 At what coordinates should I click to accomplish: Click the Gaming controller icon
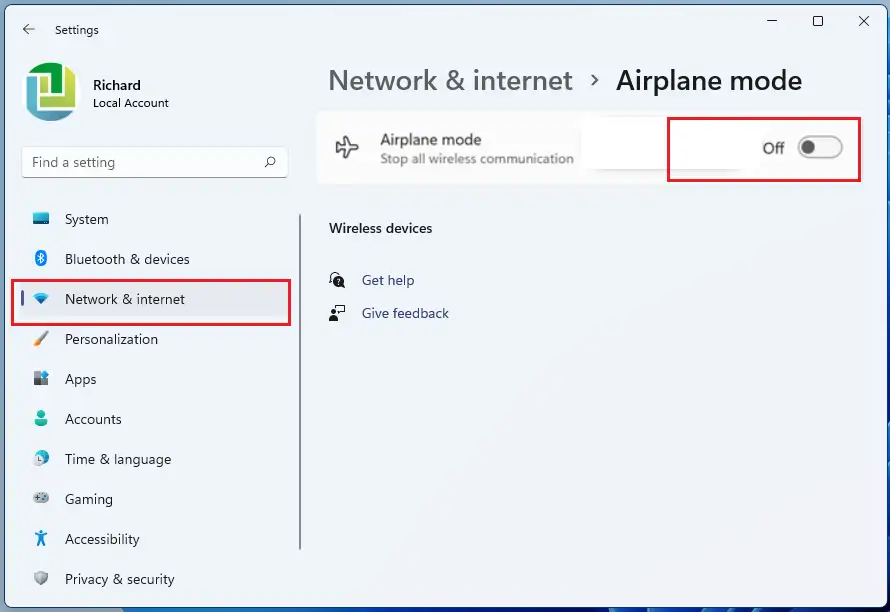(x=41, y=498)
